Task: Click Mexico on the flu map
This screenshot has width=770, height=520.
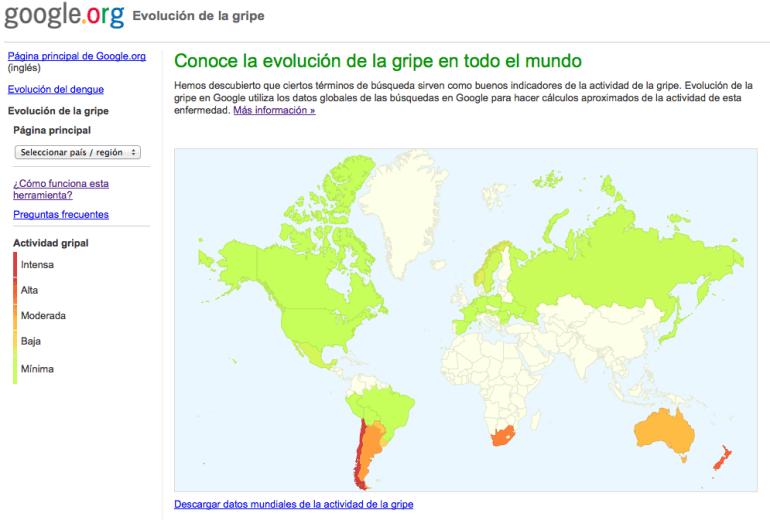Action: tap(312, 356)
